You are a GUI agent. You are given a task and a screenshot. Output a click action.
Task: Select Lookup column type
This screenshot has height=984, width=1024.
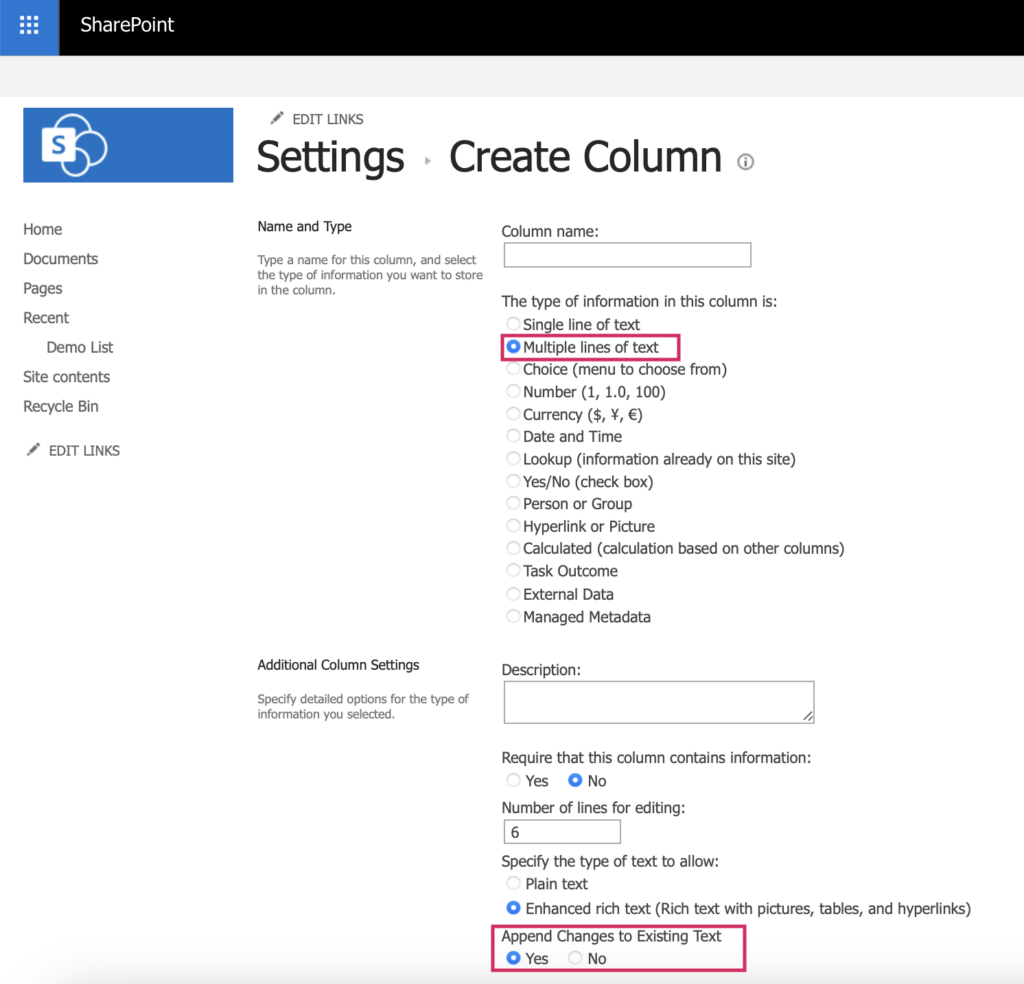tap(513, 458)
